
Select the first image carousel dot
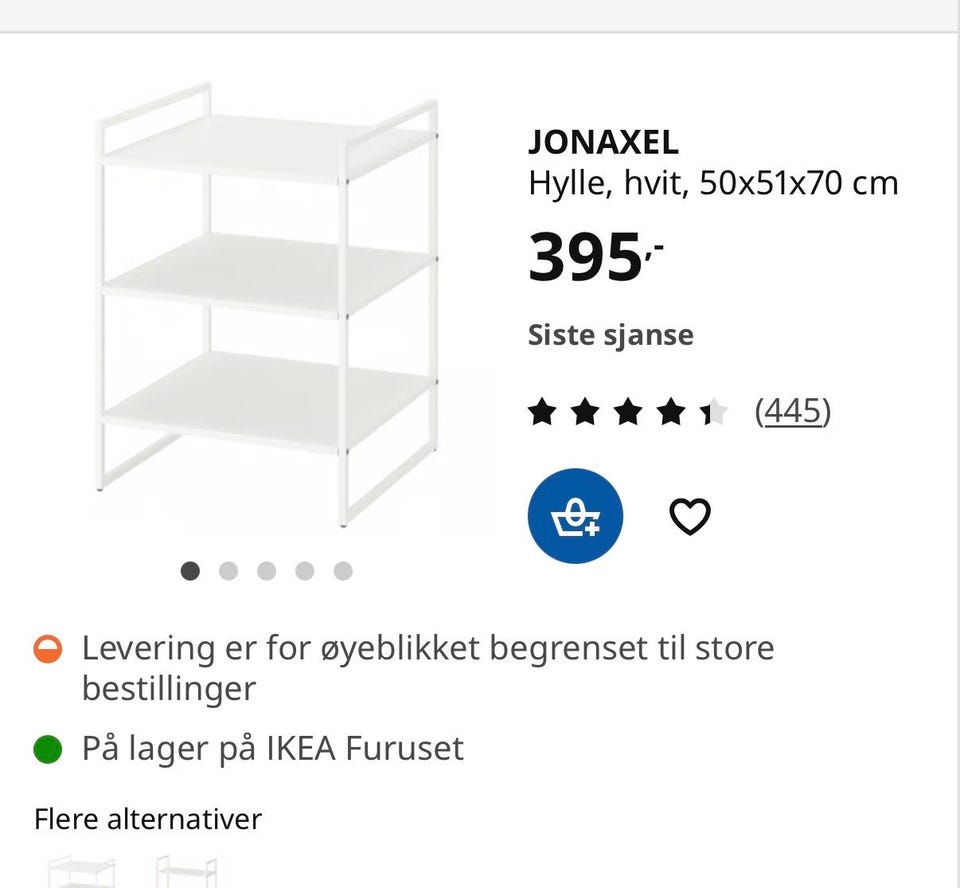click(190, 571)
